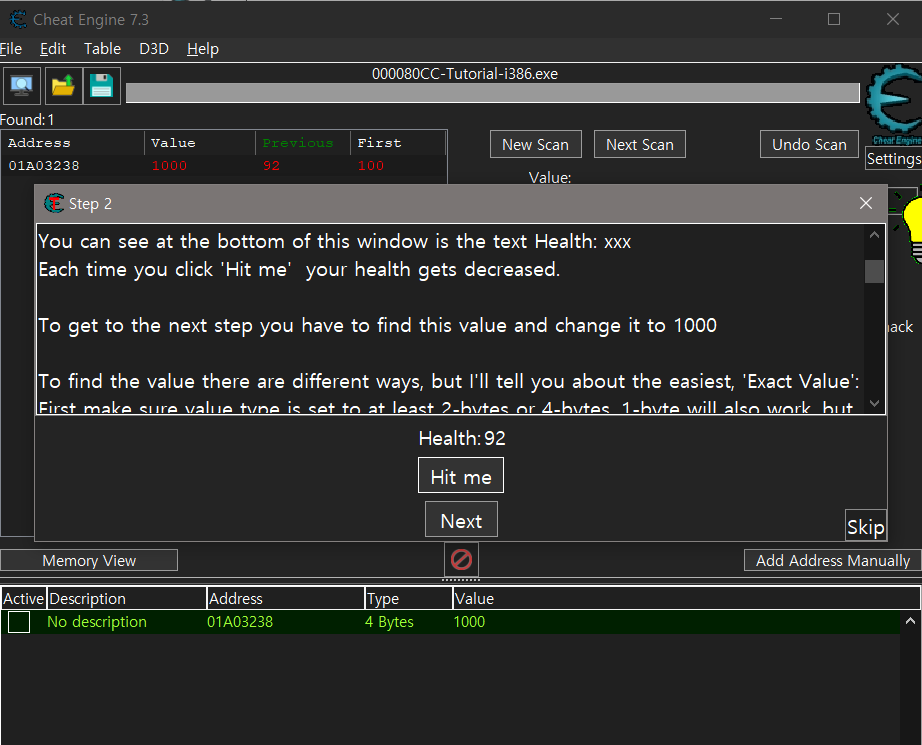
Task: Skip this tutorial step
Action: (x=866, y=526)
